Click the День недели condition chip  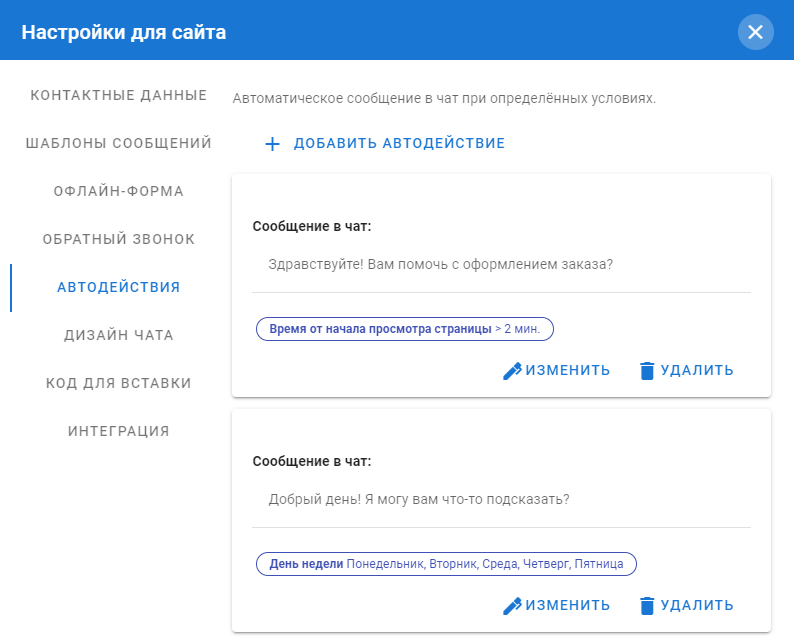click(x=446, y=564)
